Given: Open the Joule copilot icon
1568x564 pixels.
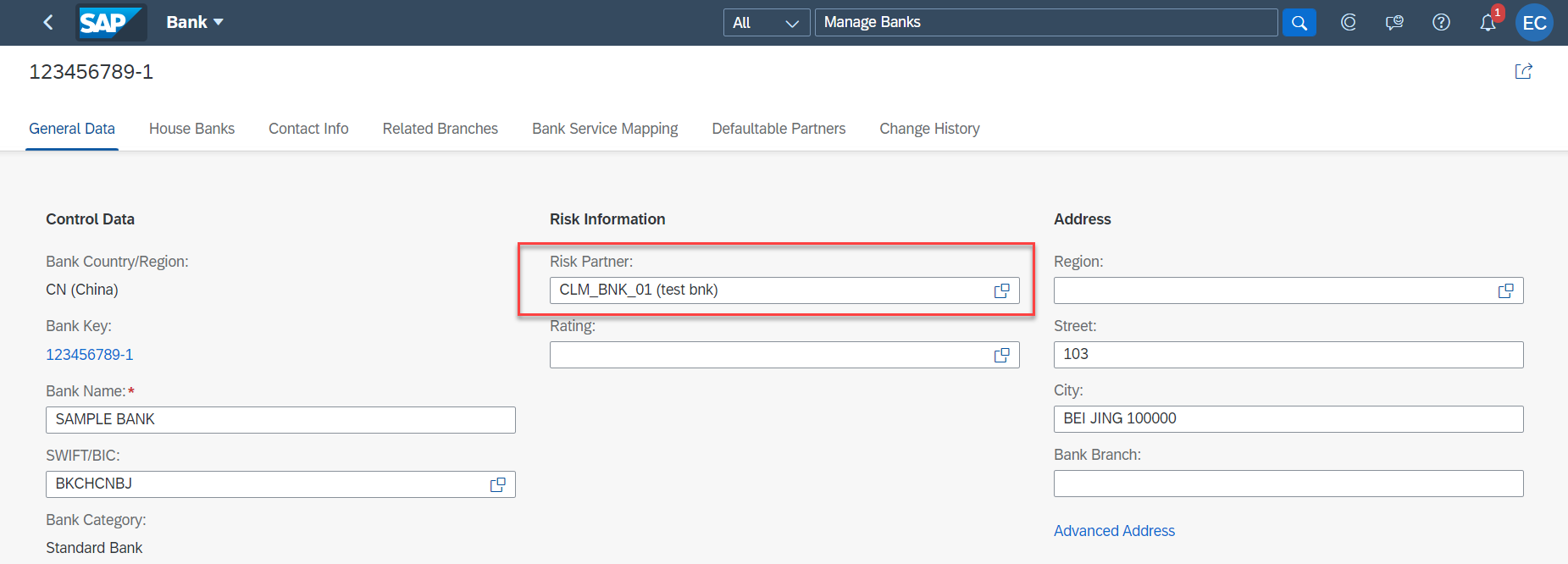Looking at the screenshot, I should [x=1349, y=23].
